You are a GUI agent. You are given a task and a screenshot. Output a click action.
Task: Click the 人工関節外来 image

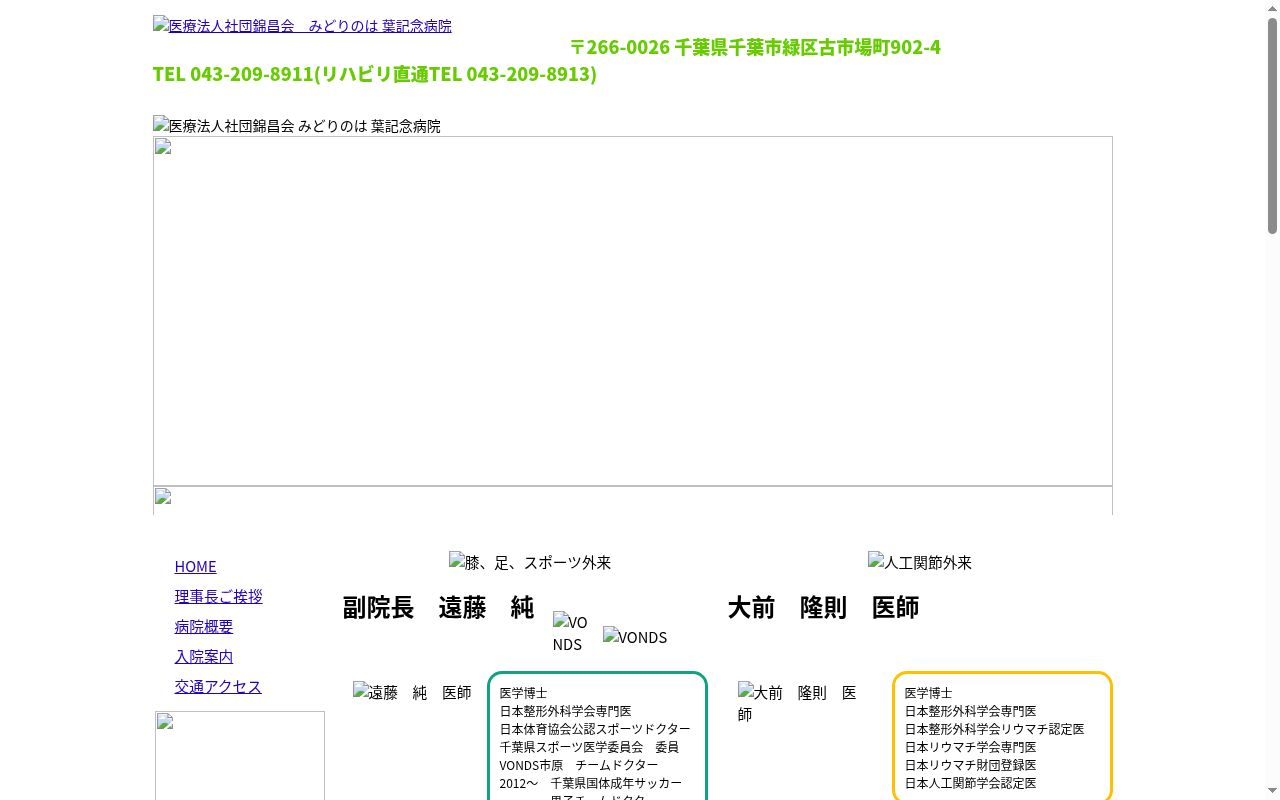pos(920,562)
